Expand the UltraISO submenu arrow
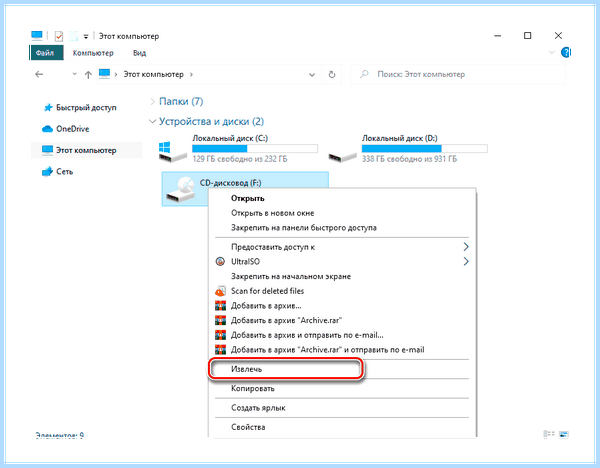Viewport: 600px width, 468px height. [x=466, y=261]
